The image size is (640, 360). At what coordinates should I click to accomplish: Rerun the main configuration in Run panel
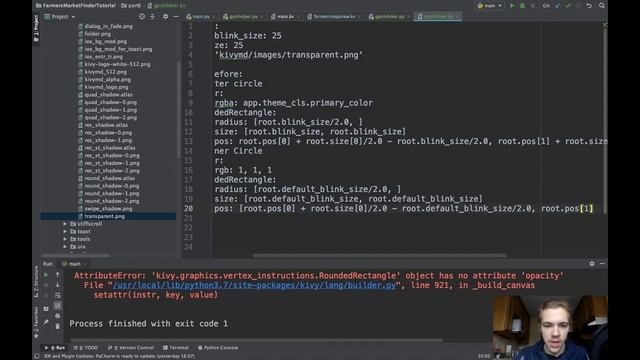point(46,275)
